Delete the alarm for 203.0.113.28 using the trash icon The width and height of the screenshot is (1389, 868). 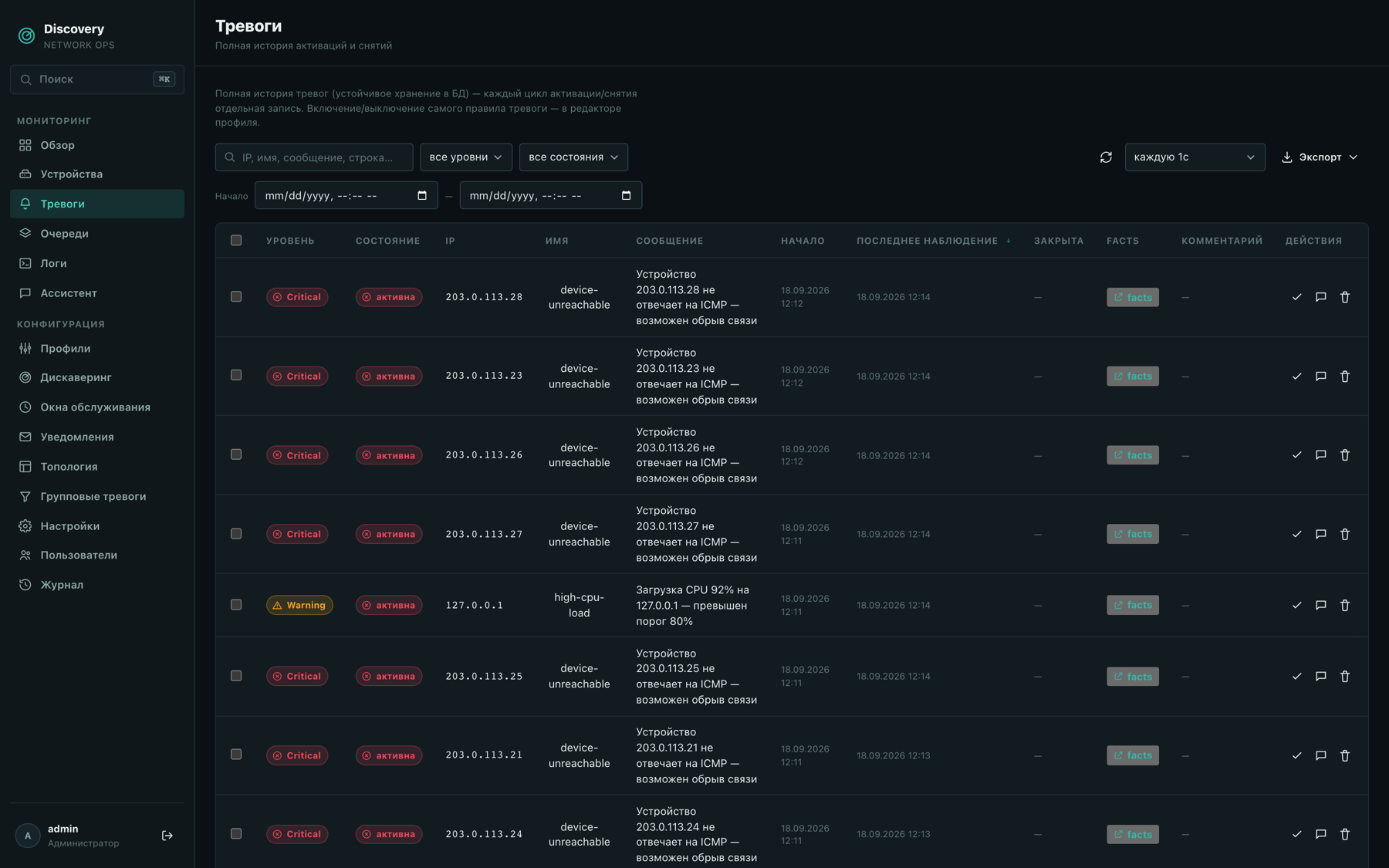(x=1345, y=297)
